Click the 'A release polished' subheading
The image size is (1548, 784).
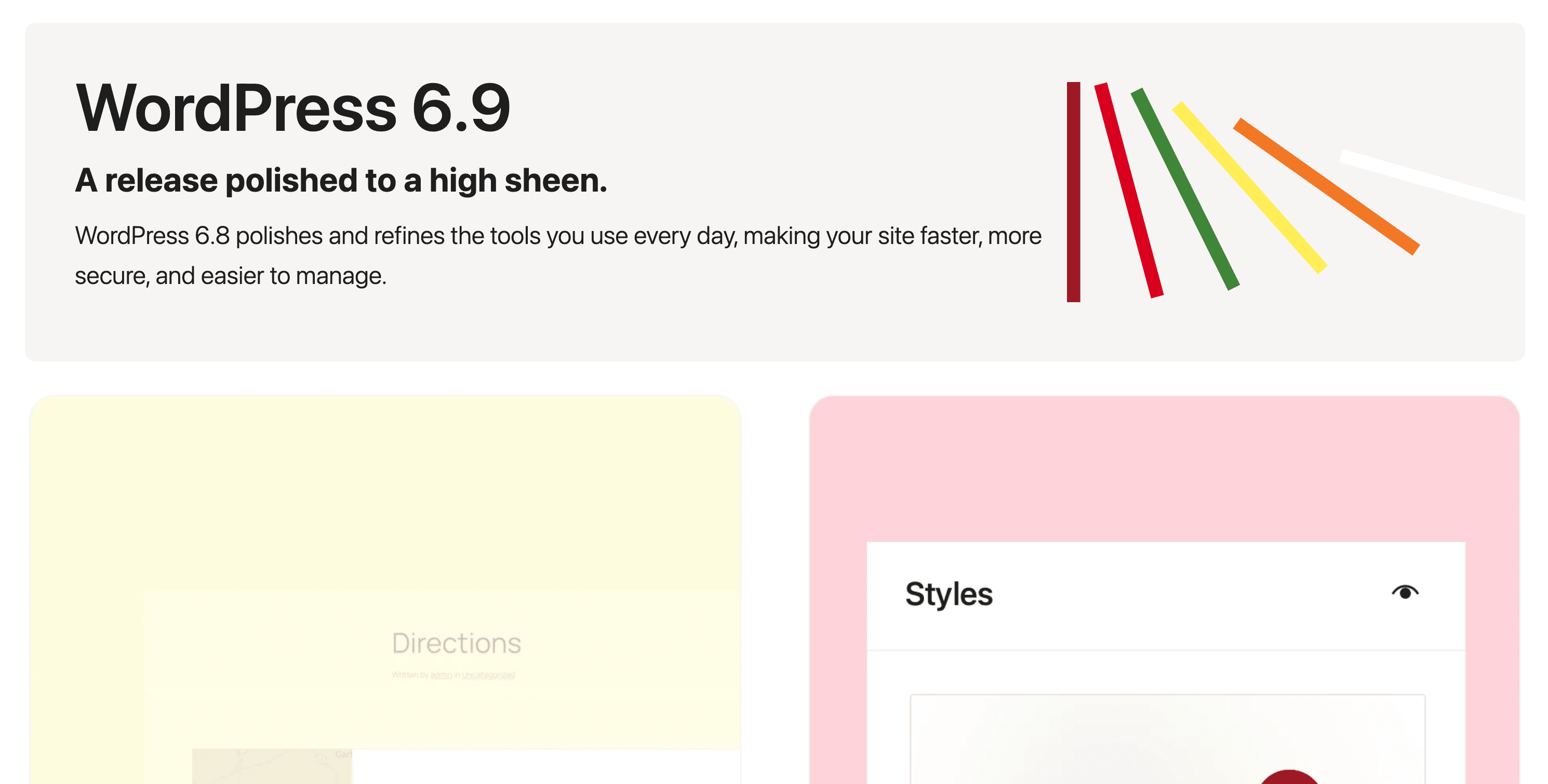341,180
